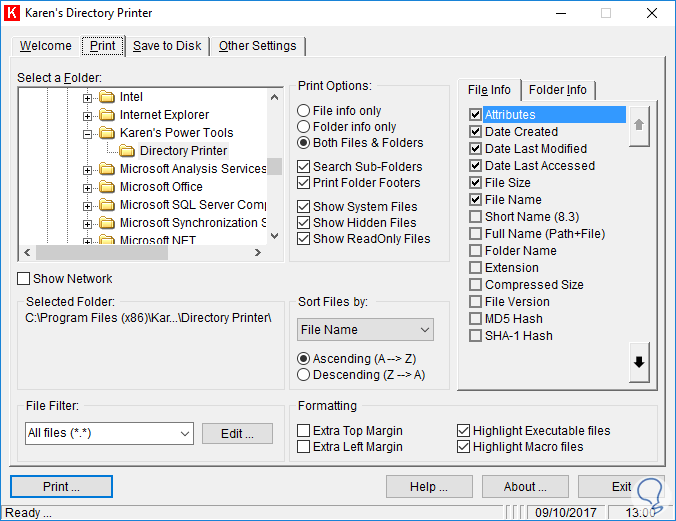676x521 pixels.
Task: Click folder tree scroll down arrow
Action: [274, 236]
